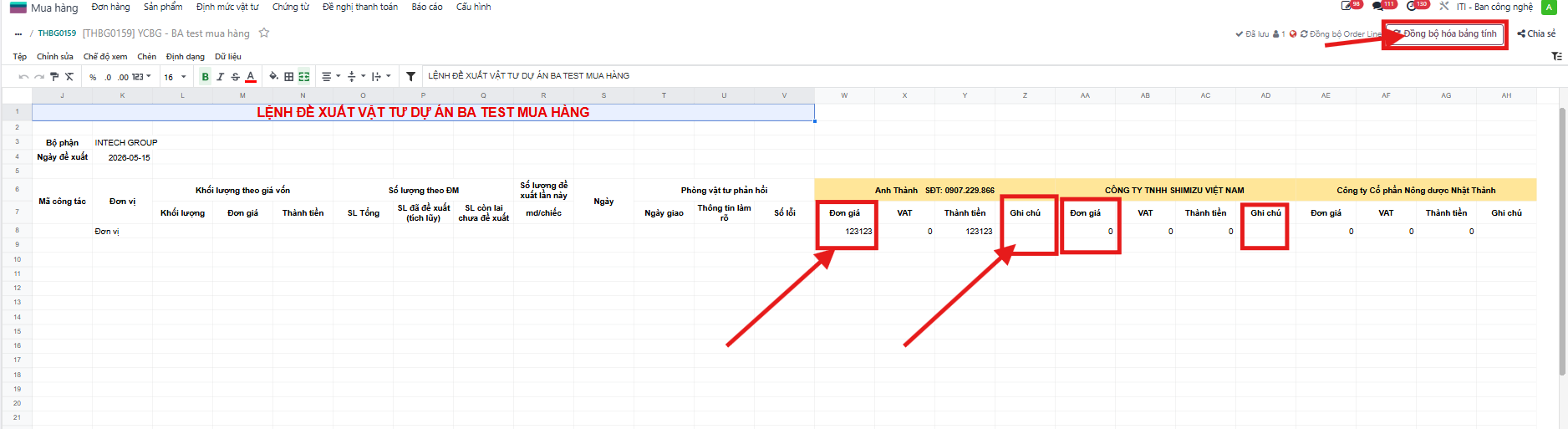The image size is (1568, 429).
Task: Select the title cell LỆNH ĐỀ XUẤT VẬT TƯ
Action: (423, 112)
